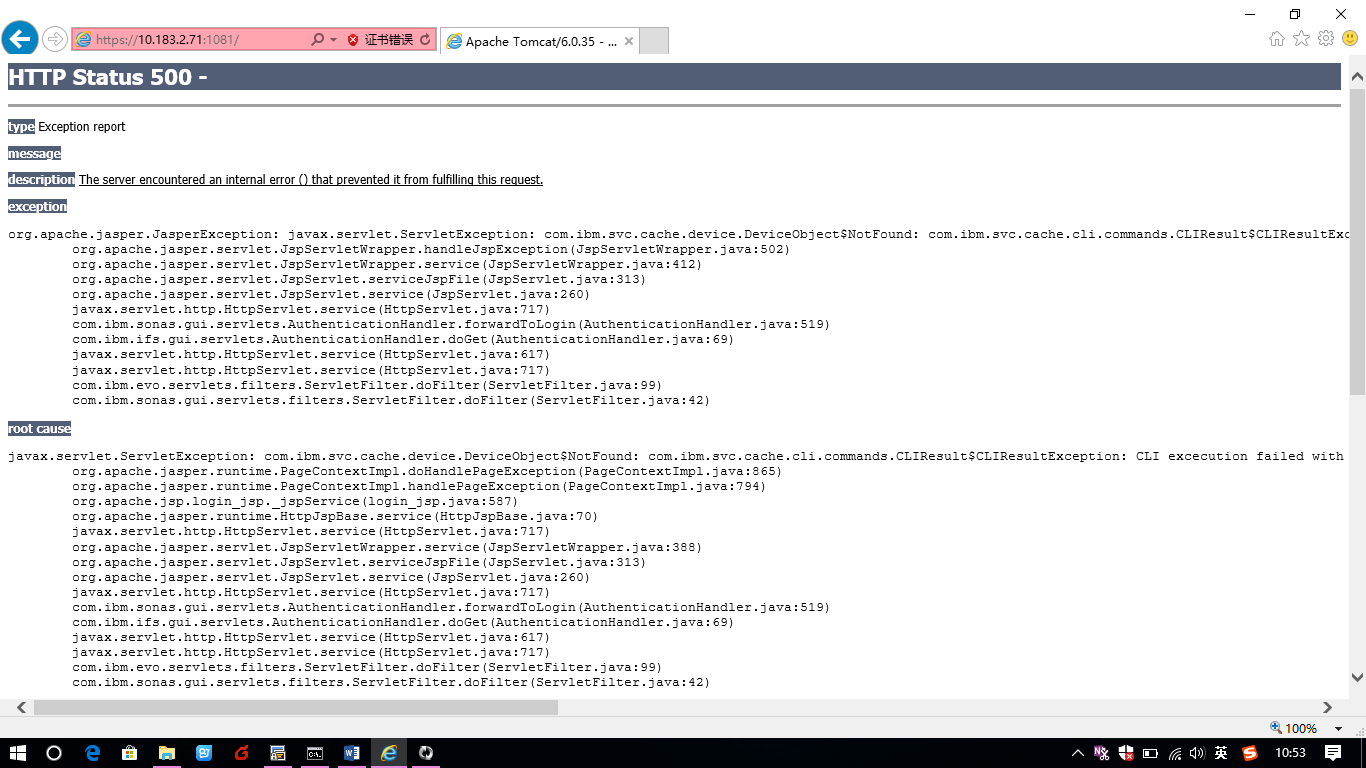The height and width of the screenshot is (768, 1366).
Task: Open Favorites star icon
Action: pos(1301,39)
